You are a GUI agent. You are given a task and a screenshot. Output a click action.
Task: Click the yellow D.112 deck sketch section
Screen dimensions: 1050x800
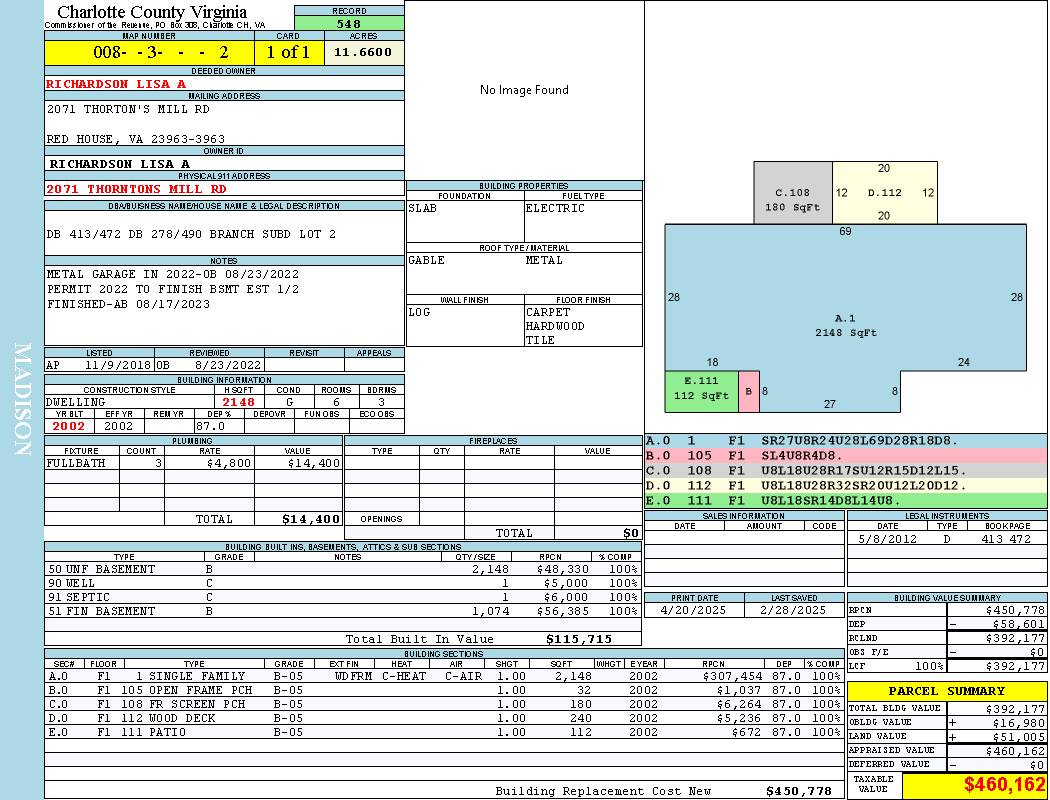[885, 193]
